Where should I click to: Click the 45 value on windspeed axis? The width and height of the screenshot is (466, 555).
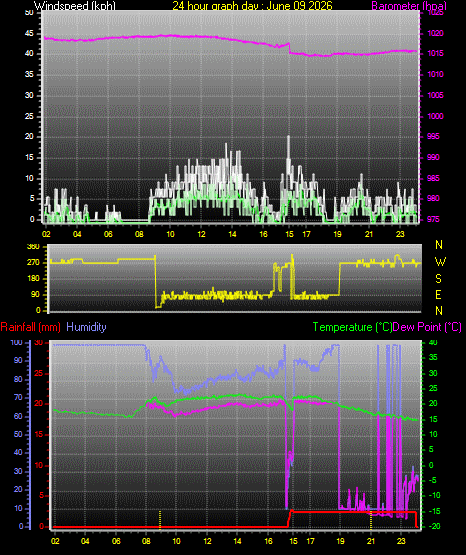tap(29, 33)
